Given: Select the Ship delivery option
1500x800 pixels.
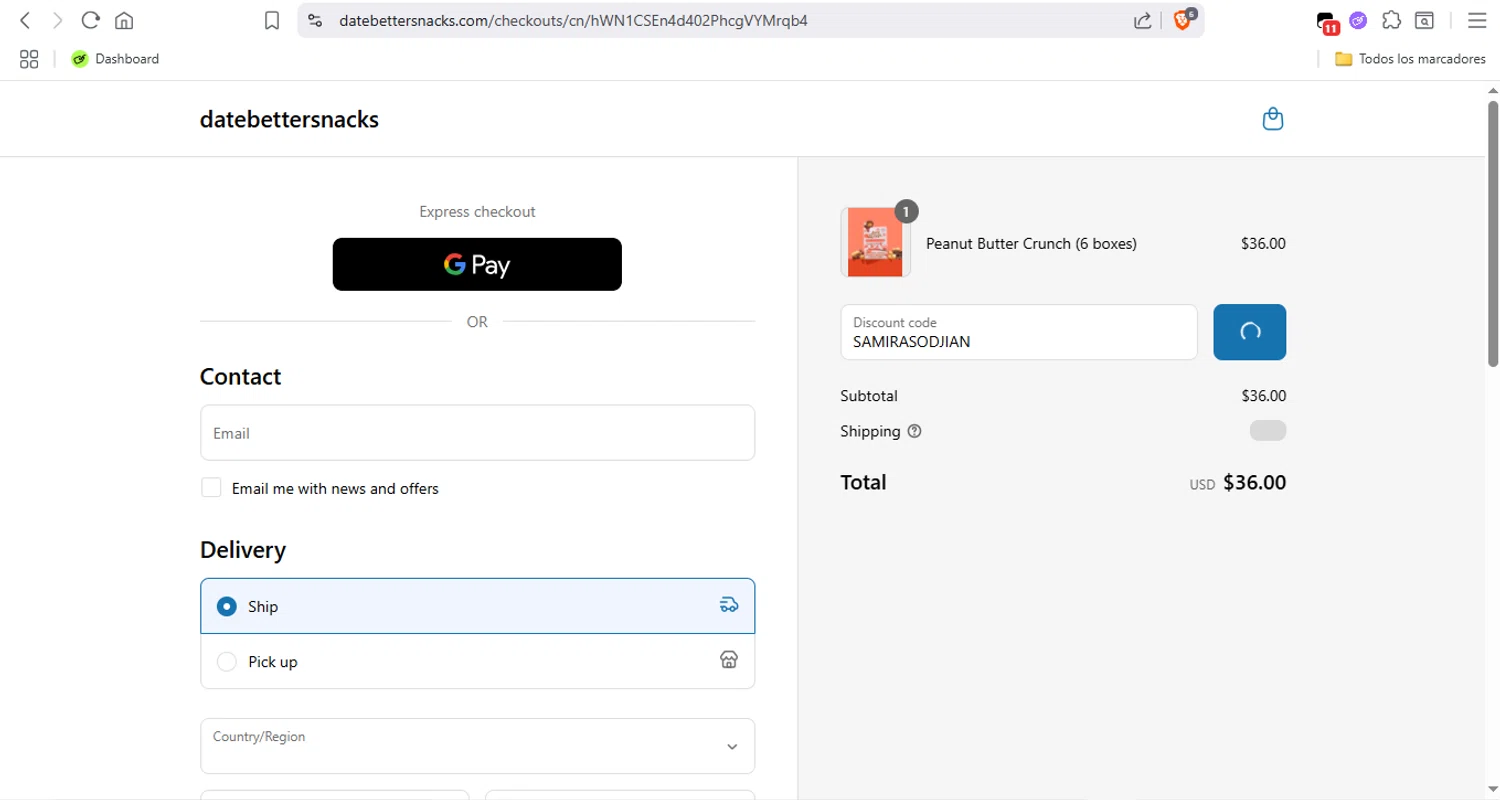Looking at the screenshot, I should coord(477,606).
